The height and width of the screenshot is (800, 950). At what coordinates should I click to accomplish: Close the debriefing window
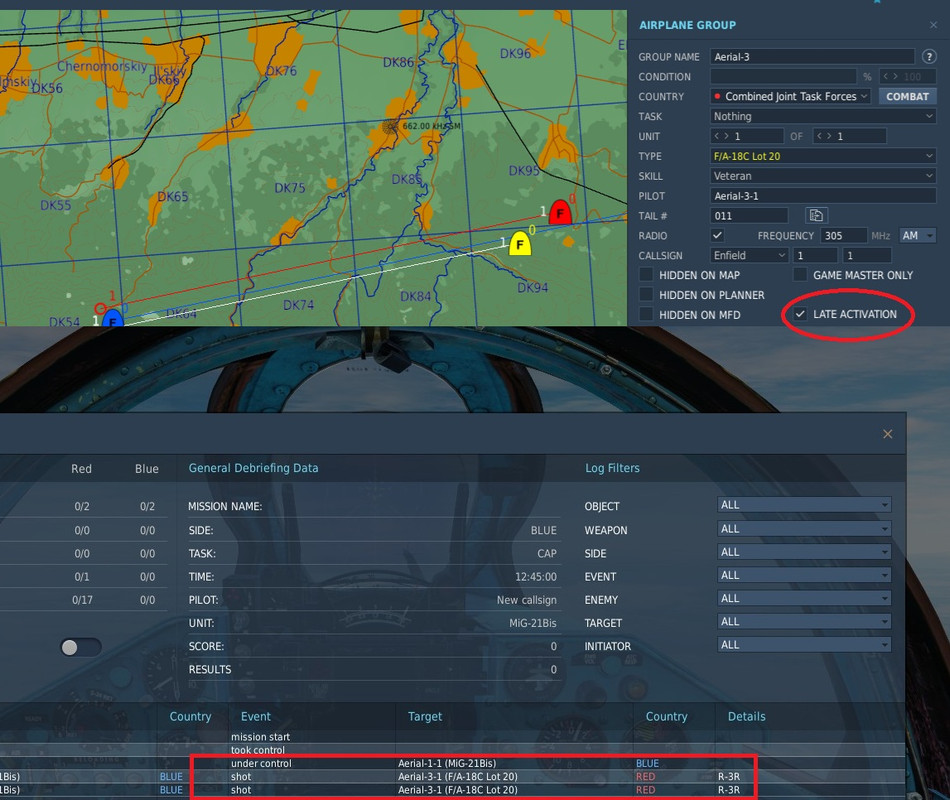[x=888, y=434]
